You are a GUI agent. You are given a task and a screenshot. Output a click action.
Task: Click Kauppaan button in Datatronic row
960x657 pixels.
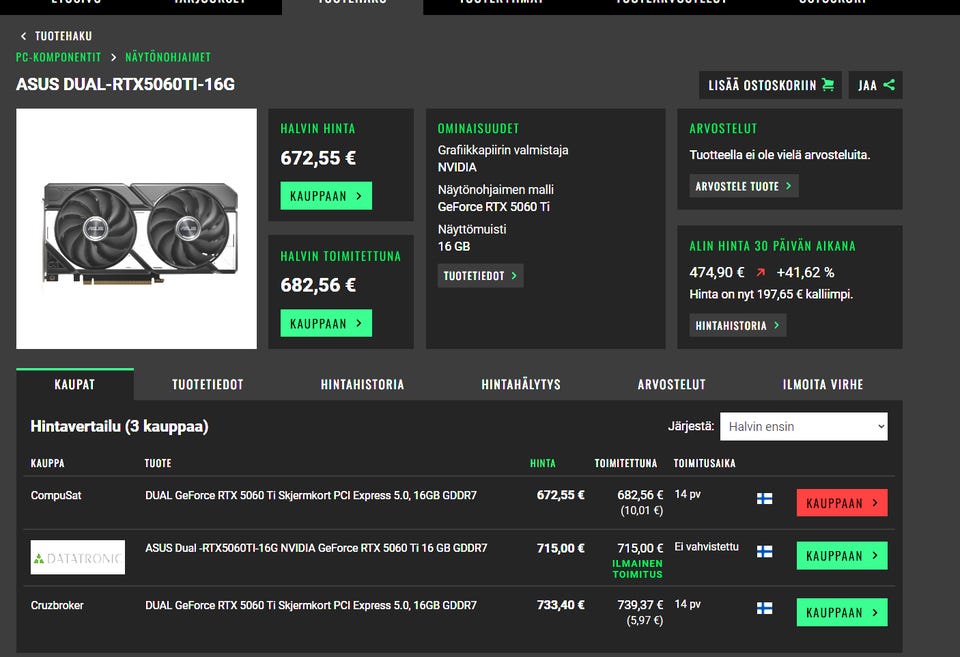click(x=842, y=555)
